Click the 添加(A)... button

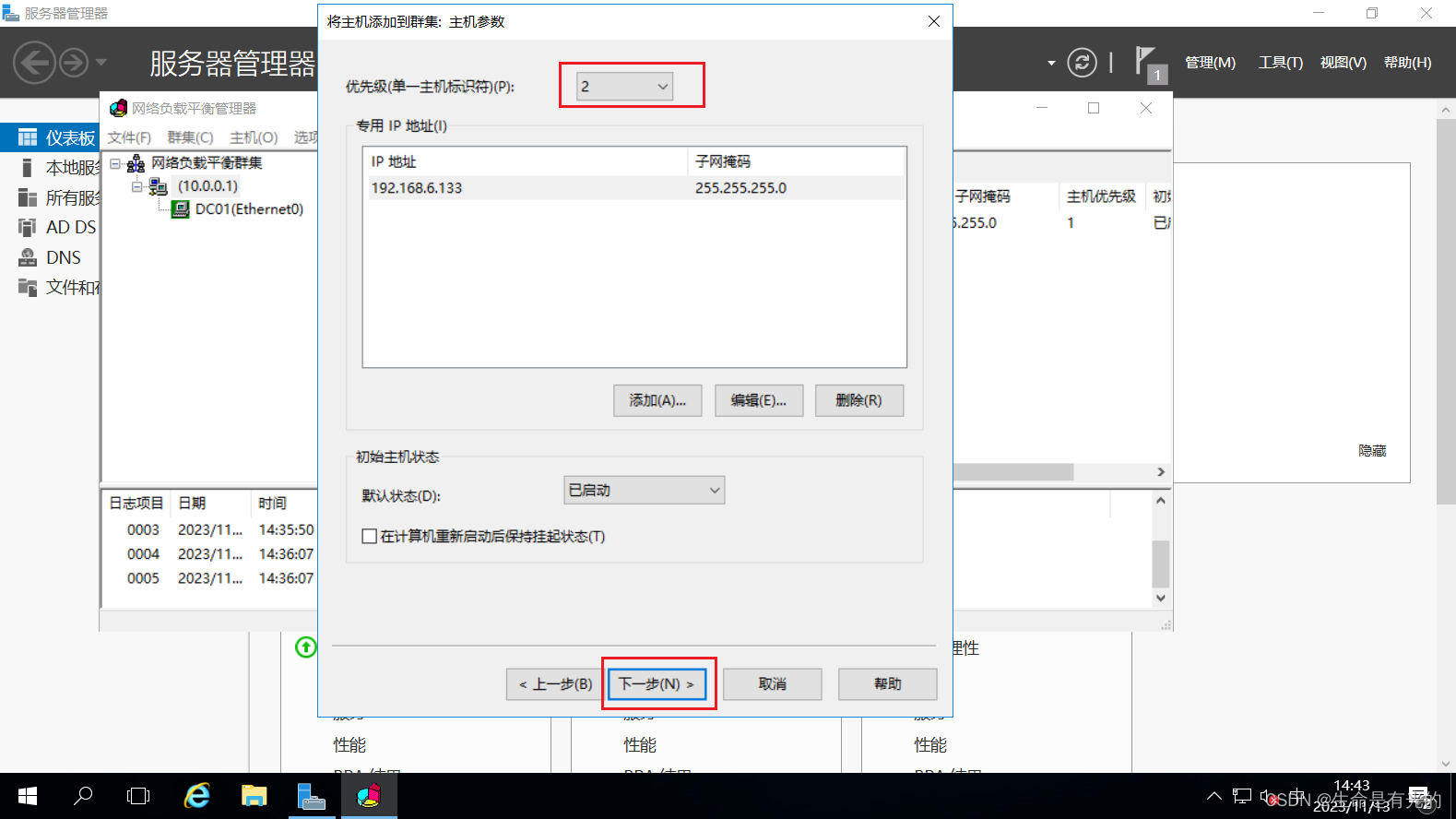[x=657, y=400]
